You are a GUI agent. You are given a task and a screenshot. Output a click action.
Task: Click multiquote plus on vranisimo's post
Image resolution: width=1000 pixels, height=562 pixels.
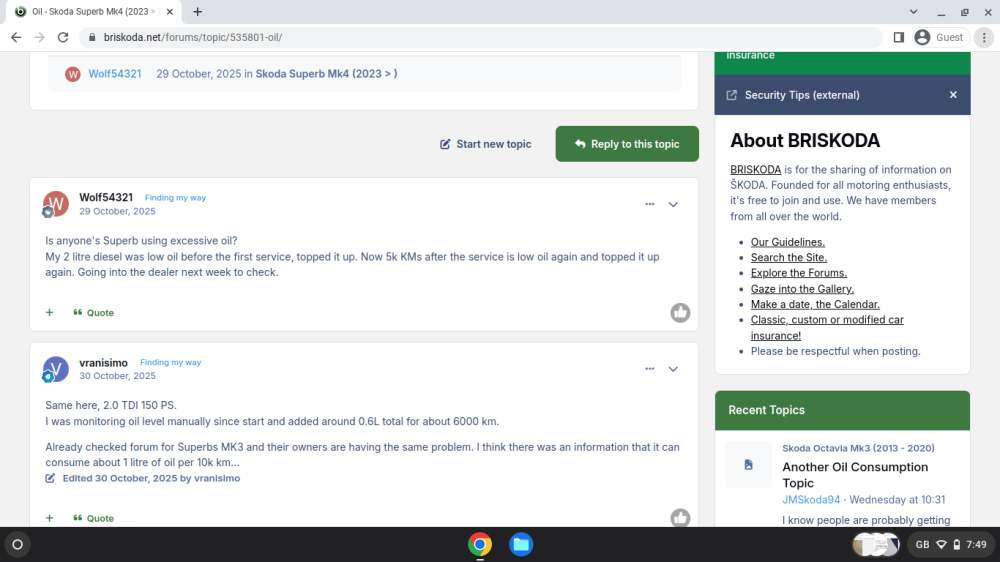(x=49, y=518)
